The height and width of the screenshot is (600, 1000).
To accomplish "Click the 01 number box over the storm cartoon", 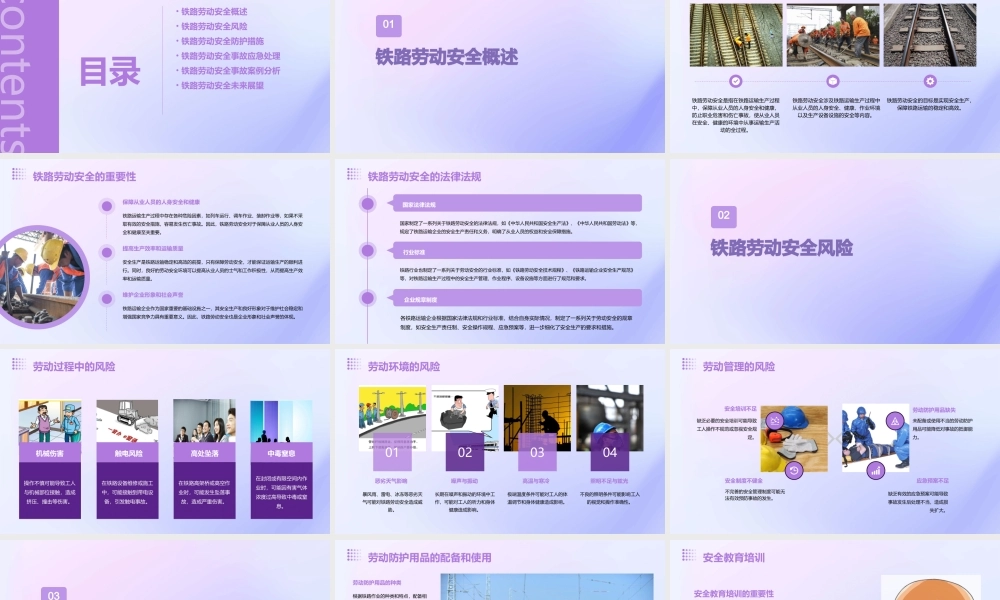I will point(392,452).
